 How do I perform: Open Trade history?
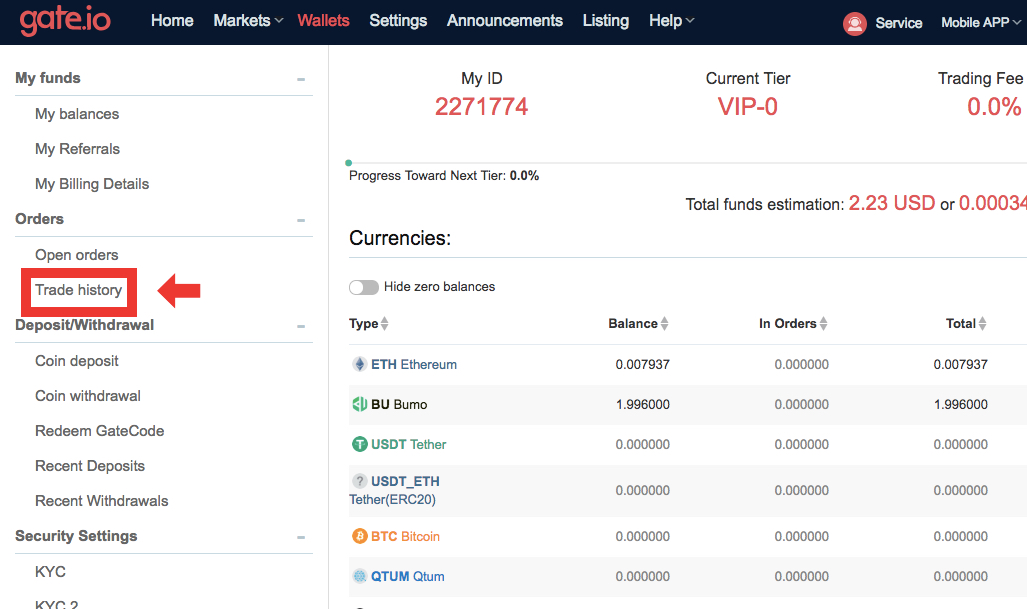click(x=79, y=290)
